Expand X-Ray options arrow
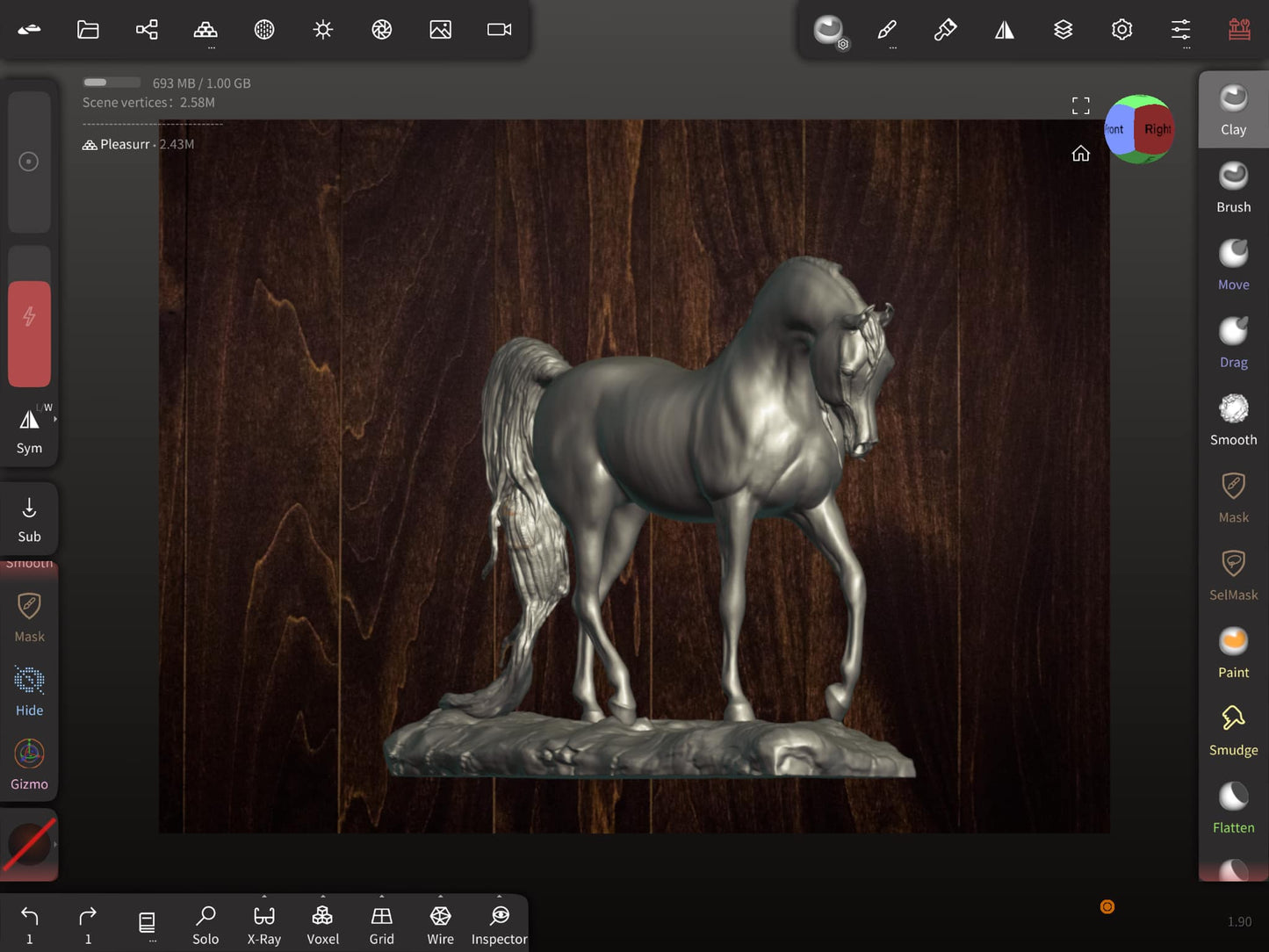 click(x=264, y=898)
